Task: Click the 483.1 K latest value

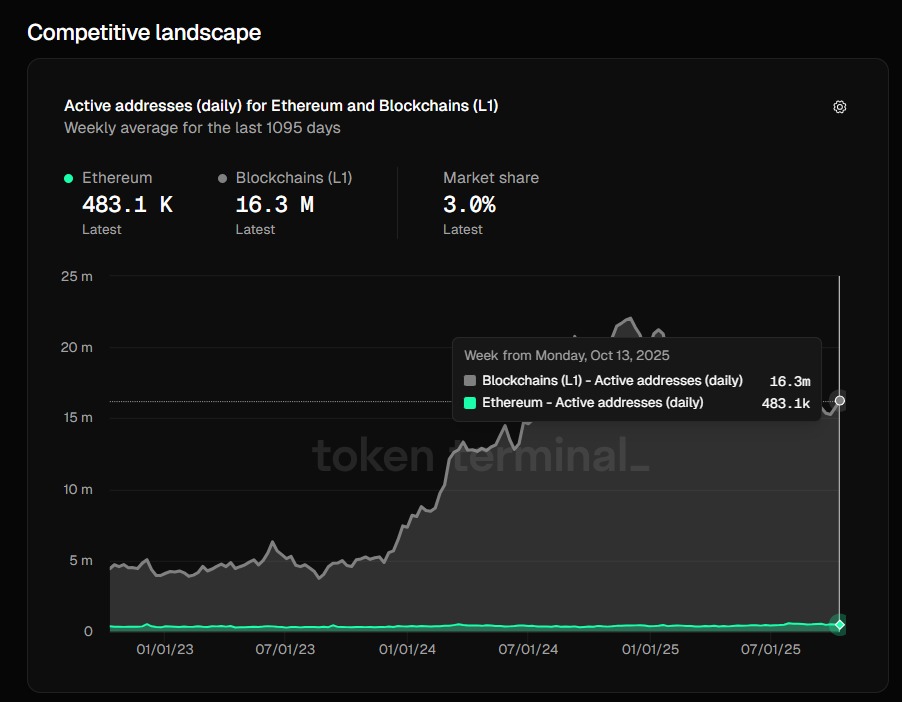Action: 127,204
